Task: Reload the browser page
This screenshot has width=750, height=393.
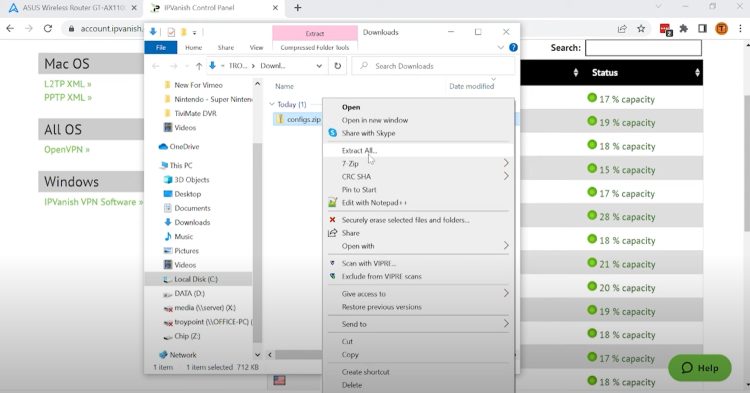Action: 47,29
